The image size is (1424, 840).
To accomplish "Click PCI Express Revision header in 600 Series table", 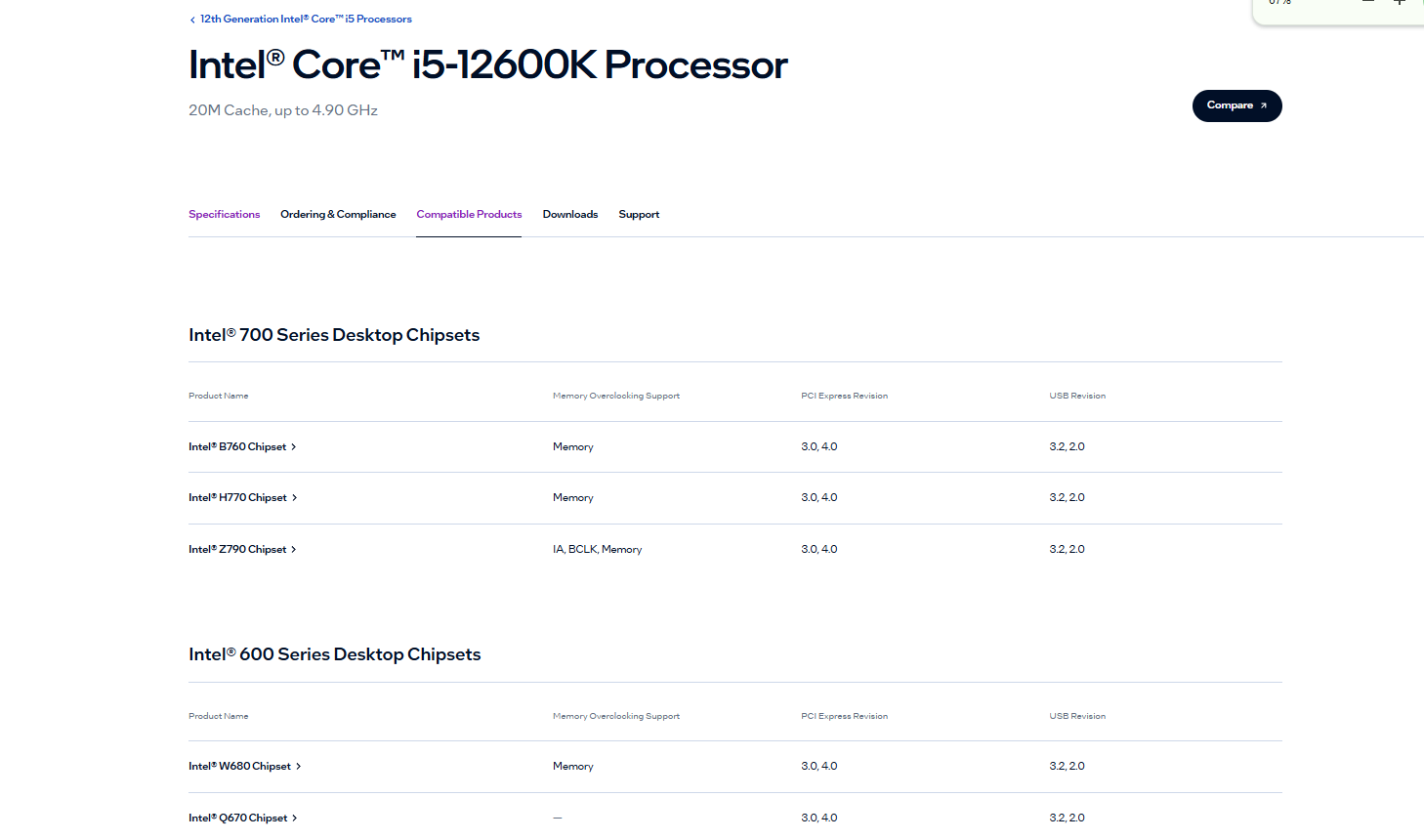I will click(x=845, y=716).
